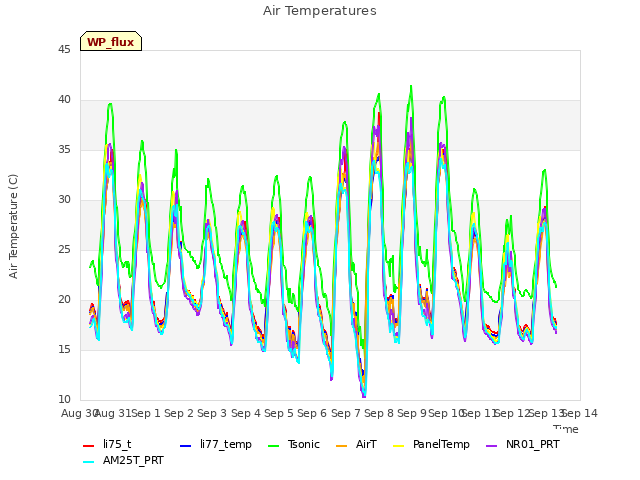
Task: Click the Sep 8 x-axis tick label
Action: [379, 413]
